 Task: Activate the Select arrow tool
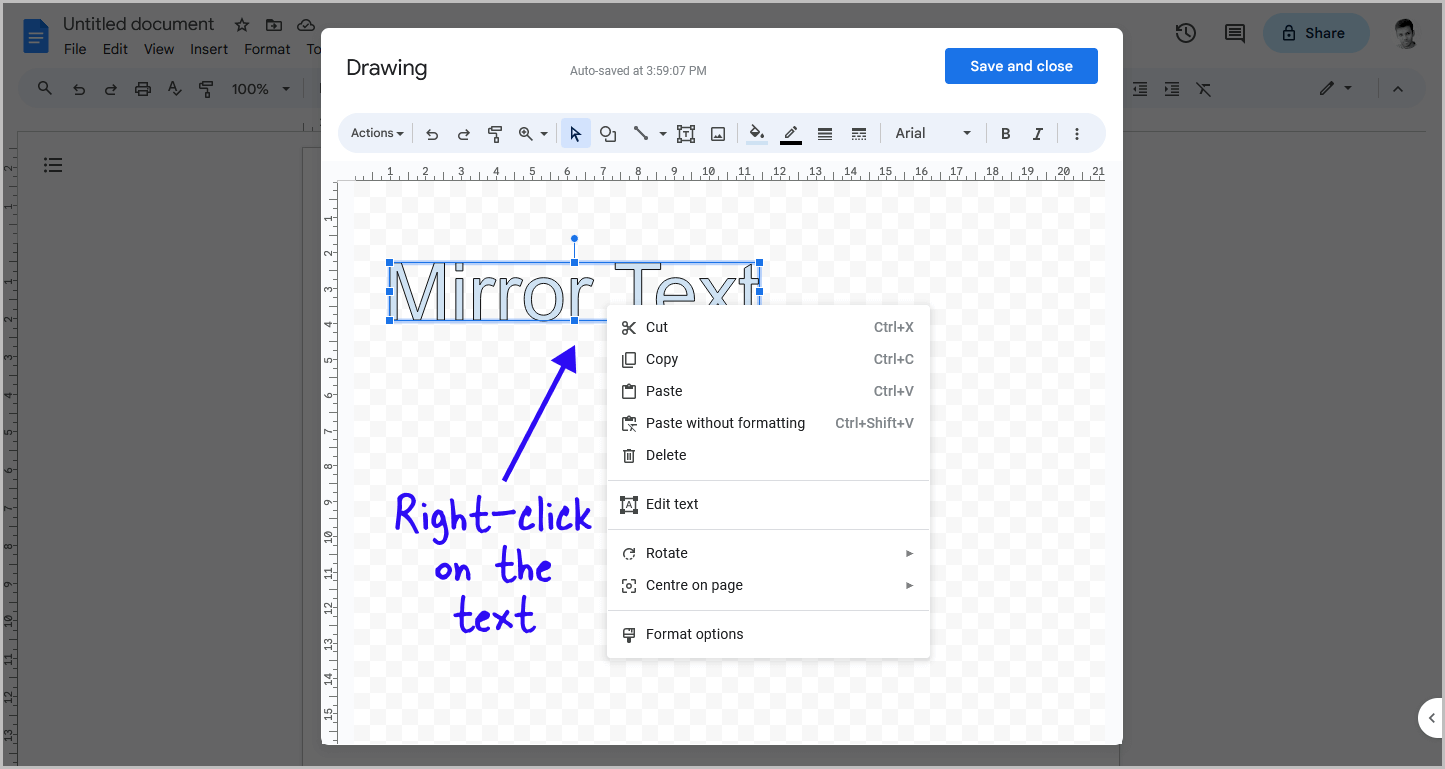(x=576, y=133)
